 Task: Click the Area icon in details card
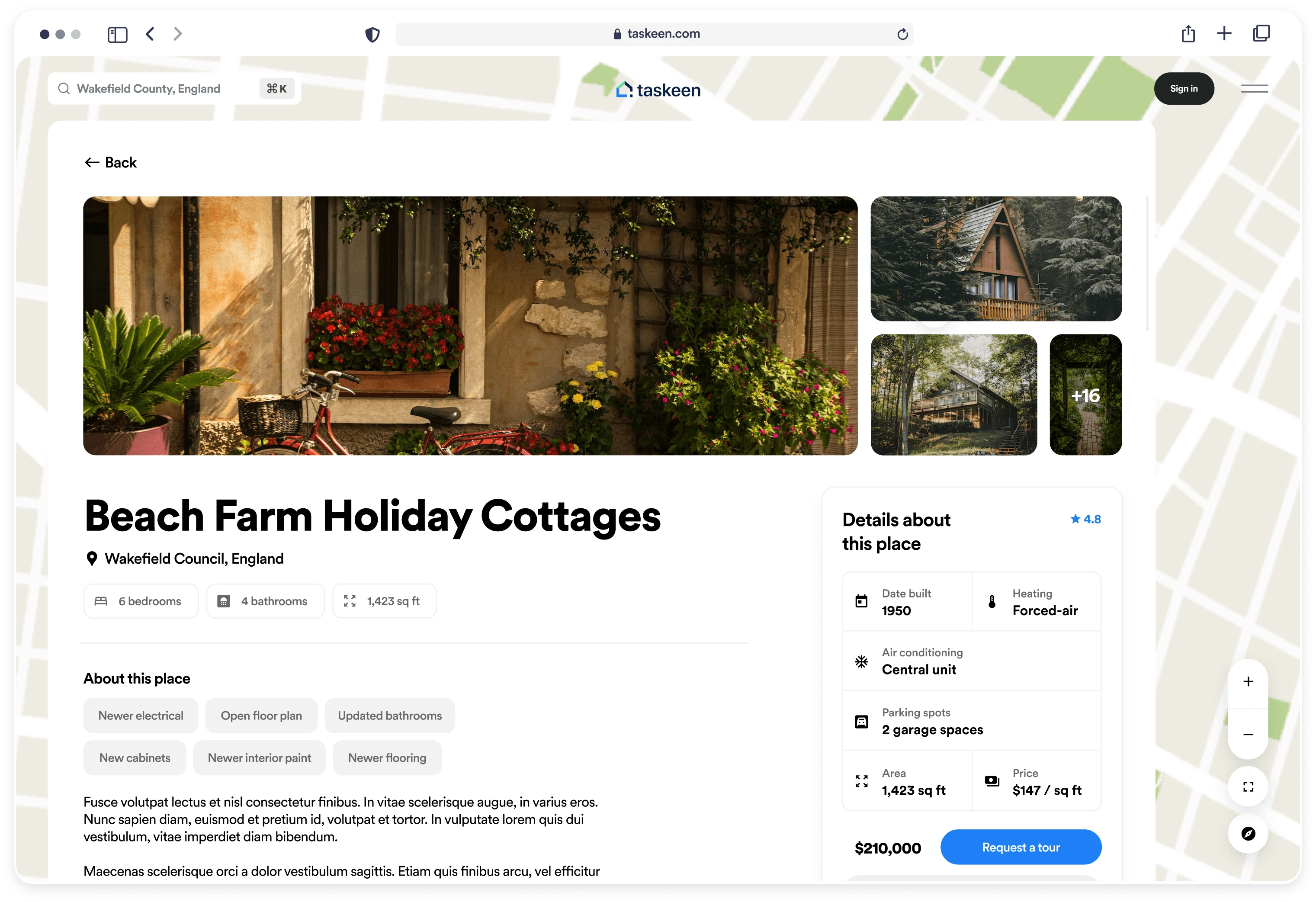point(861,781)
